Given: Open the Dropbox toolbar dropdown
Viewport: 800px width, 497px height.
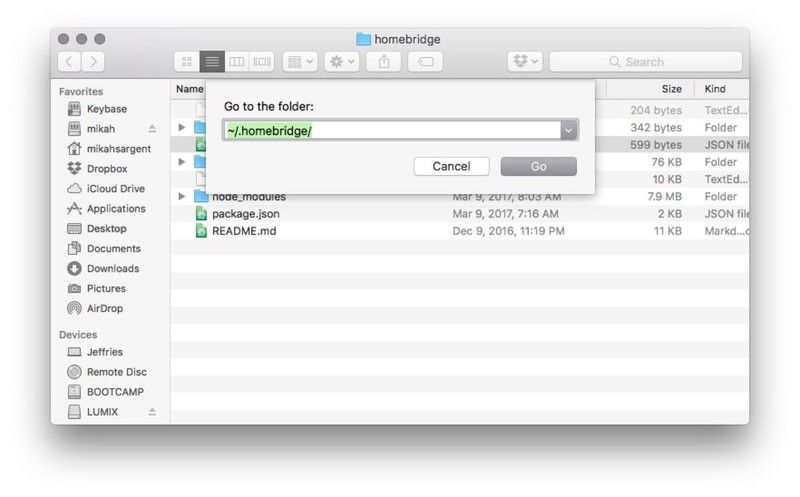Looking at the screenshot, I should (x=525, y=62).
